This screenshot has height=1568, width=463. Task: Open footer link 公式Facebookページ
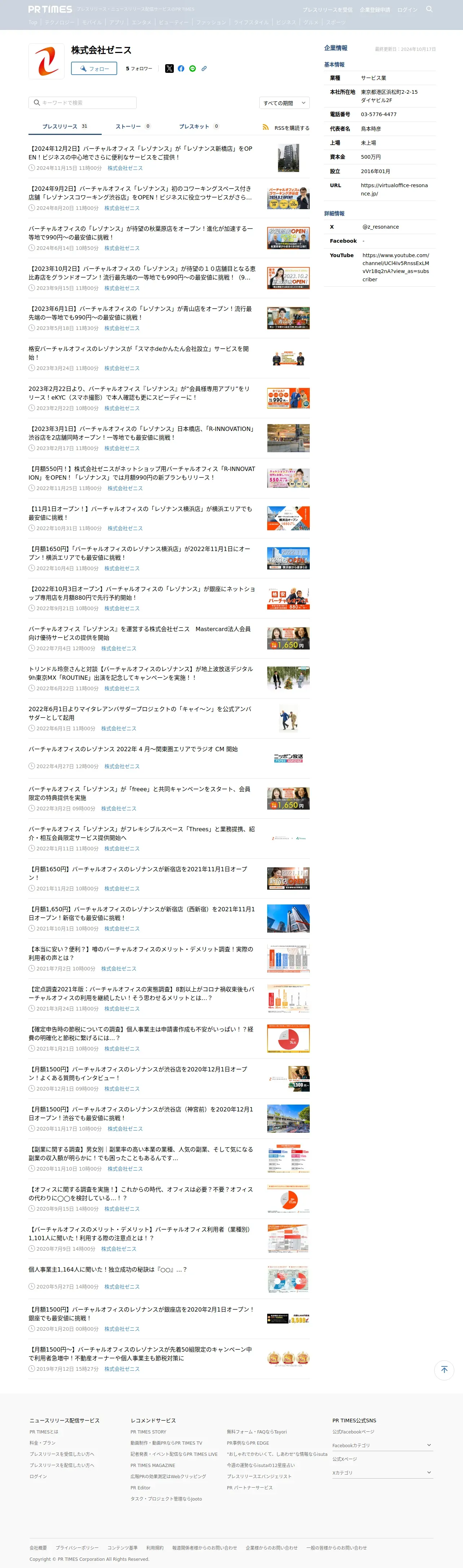(353, 1432)
